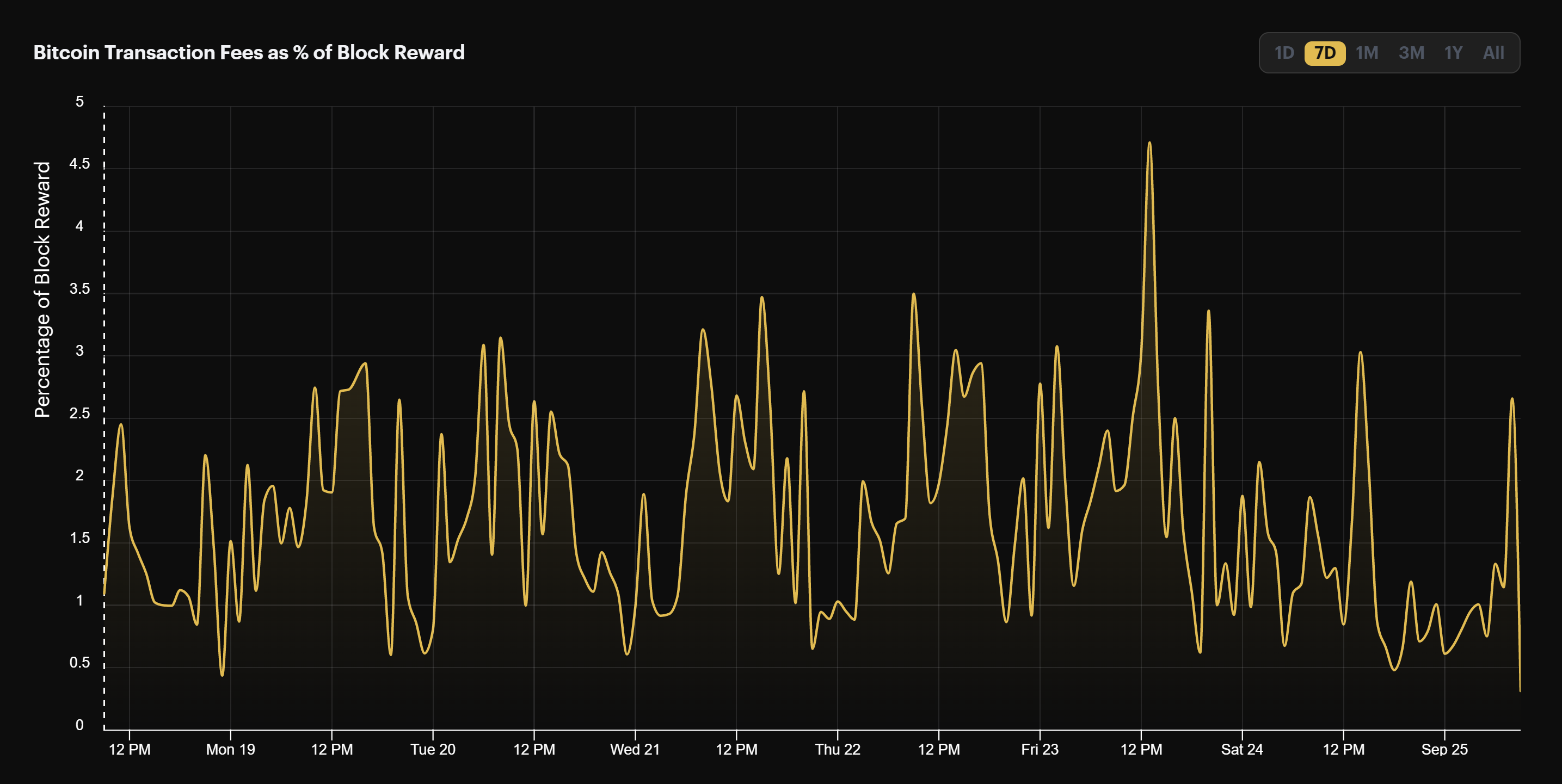Click the '0.5' y-axis value
1562x784 pixels.
[79, 663]
